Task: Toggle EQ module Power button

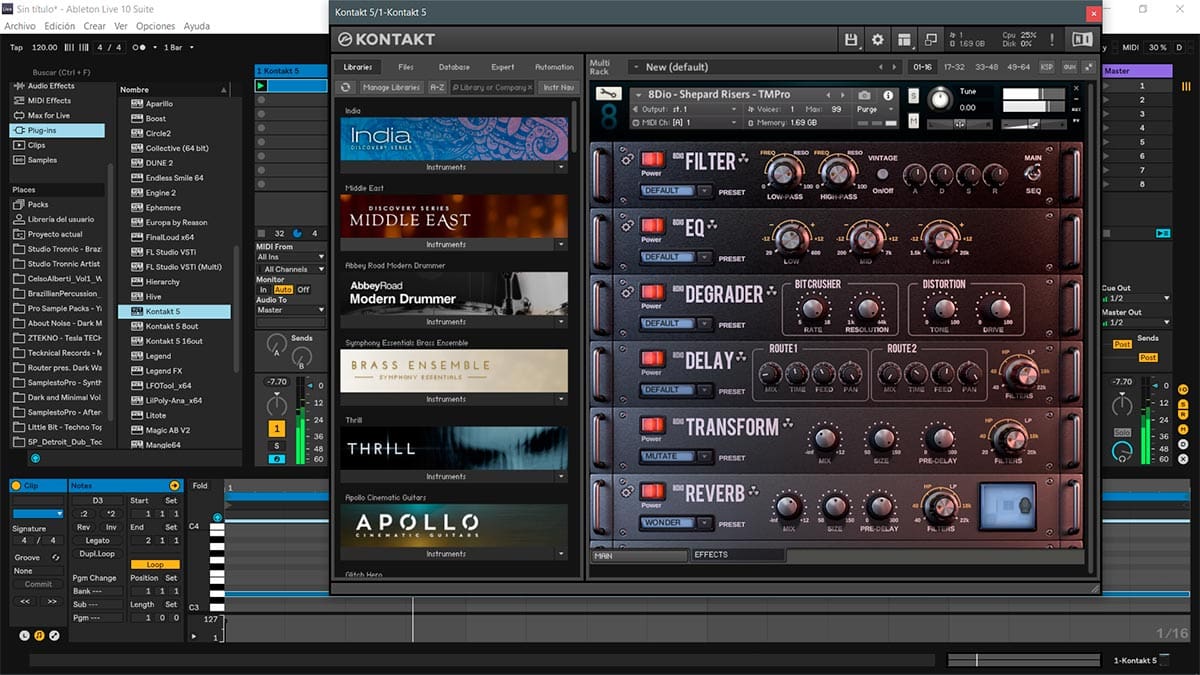Action: [652, 226]
